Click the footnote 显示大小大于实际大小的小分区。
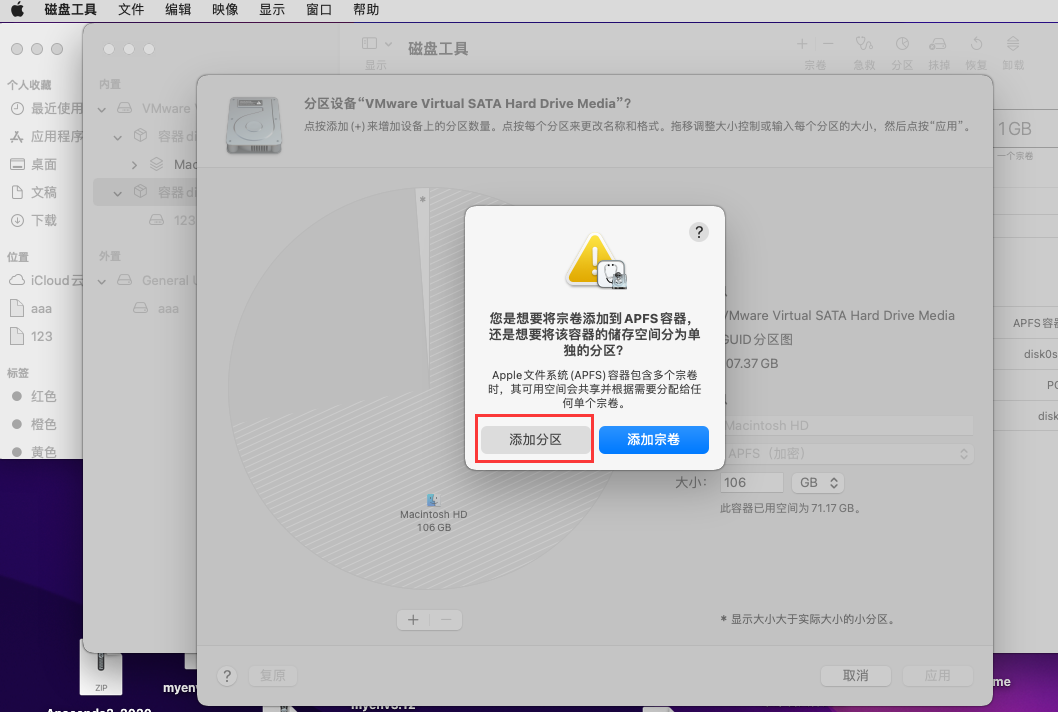Viewport: 1058px width, 712px height. click(x=814, y=619)
